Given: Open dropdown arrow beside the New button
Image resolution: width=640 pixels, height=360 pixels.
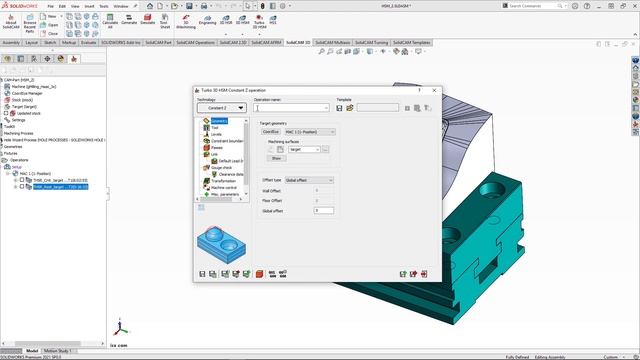Looking at the screenshot, I should 61,16.
